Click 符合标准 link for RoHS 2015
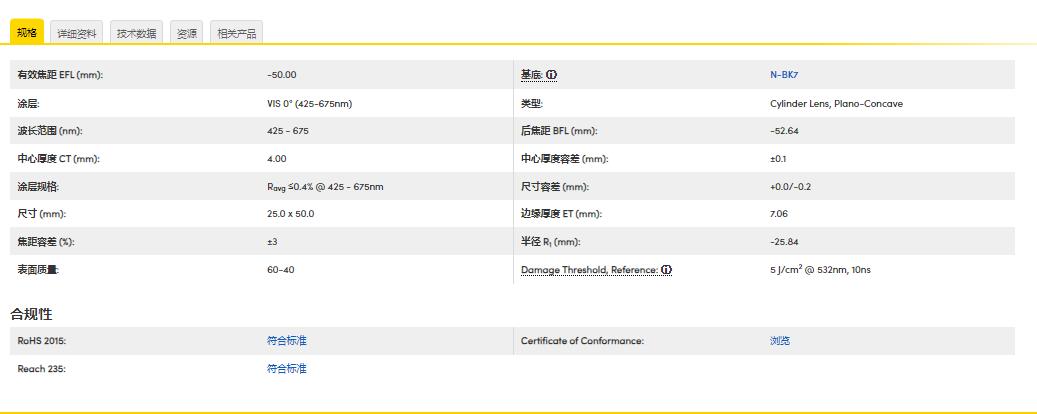Image resolution: width=1037 pixels, height=414 pixels. click(287, 341)
